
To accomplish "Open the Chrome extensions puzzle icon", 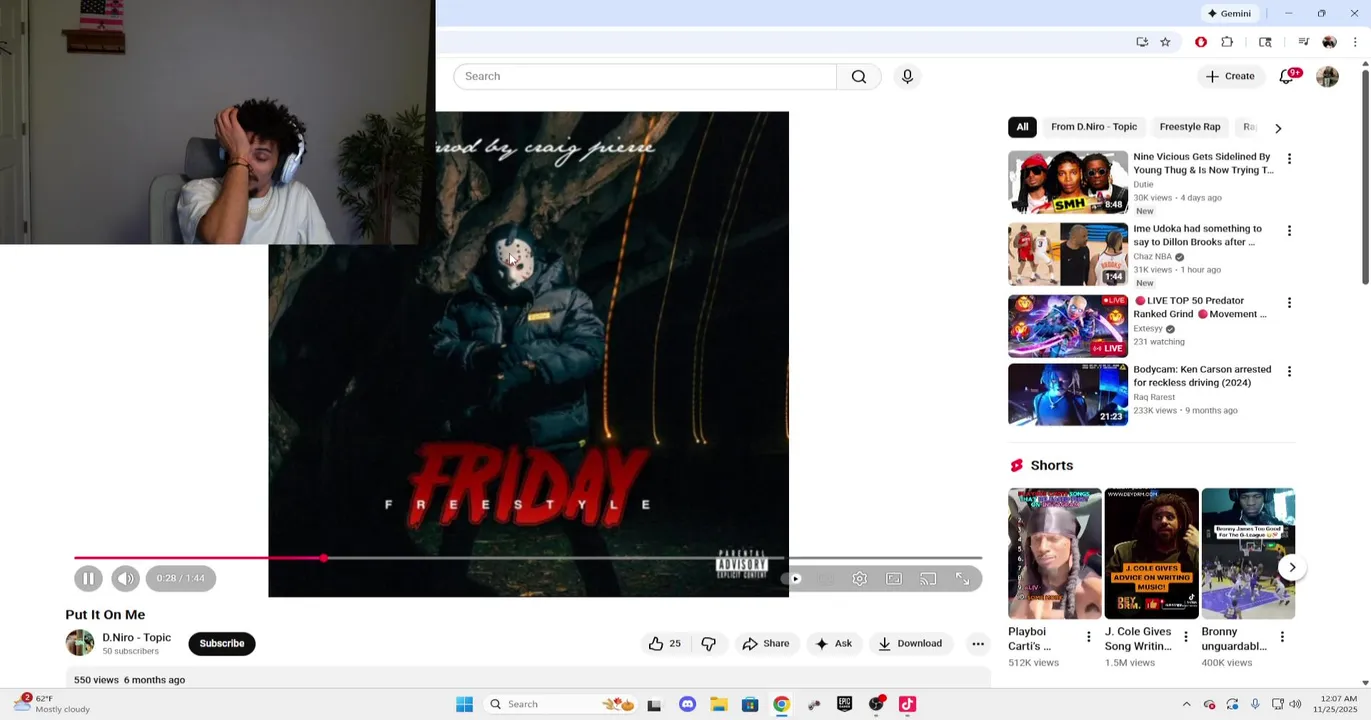I will click(x=1227, y=42).
